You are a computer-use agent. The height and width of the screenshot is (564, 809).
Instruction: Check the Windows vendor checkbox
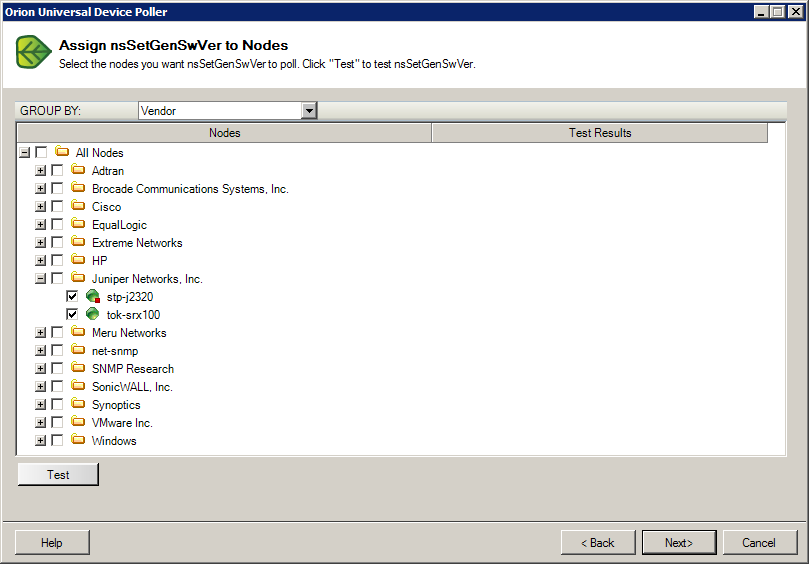(x=57, y=441)
